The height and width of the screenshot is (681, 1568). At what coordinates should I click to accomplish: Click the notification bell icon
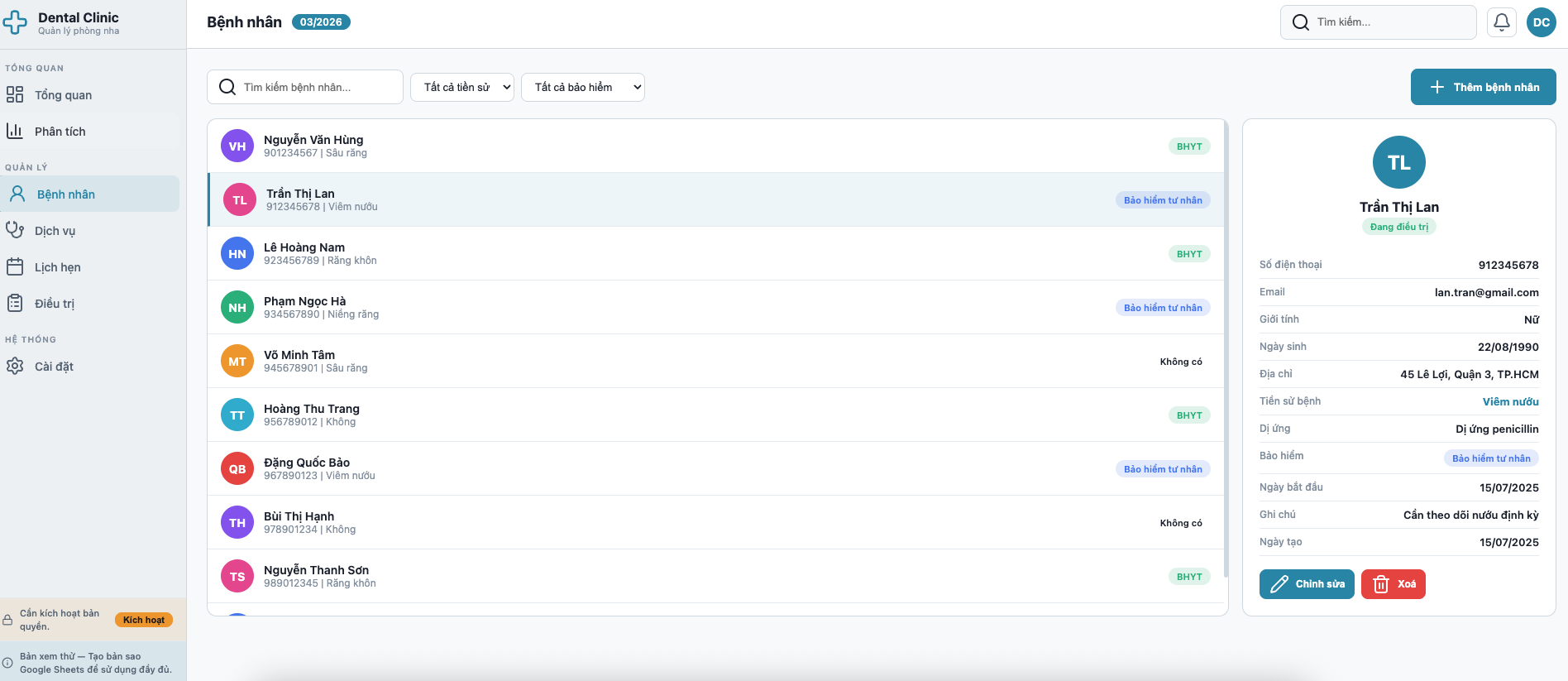point(1501,22)
